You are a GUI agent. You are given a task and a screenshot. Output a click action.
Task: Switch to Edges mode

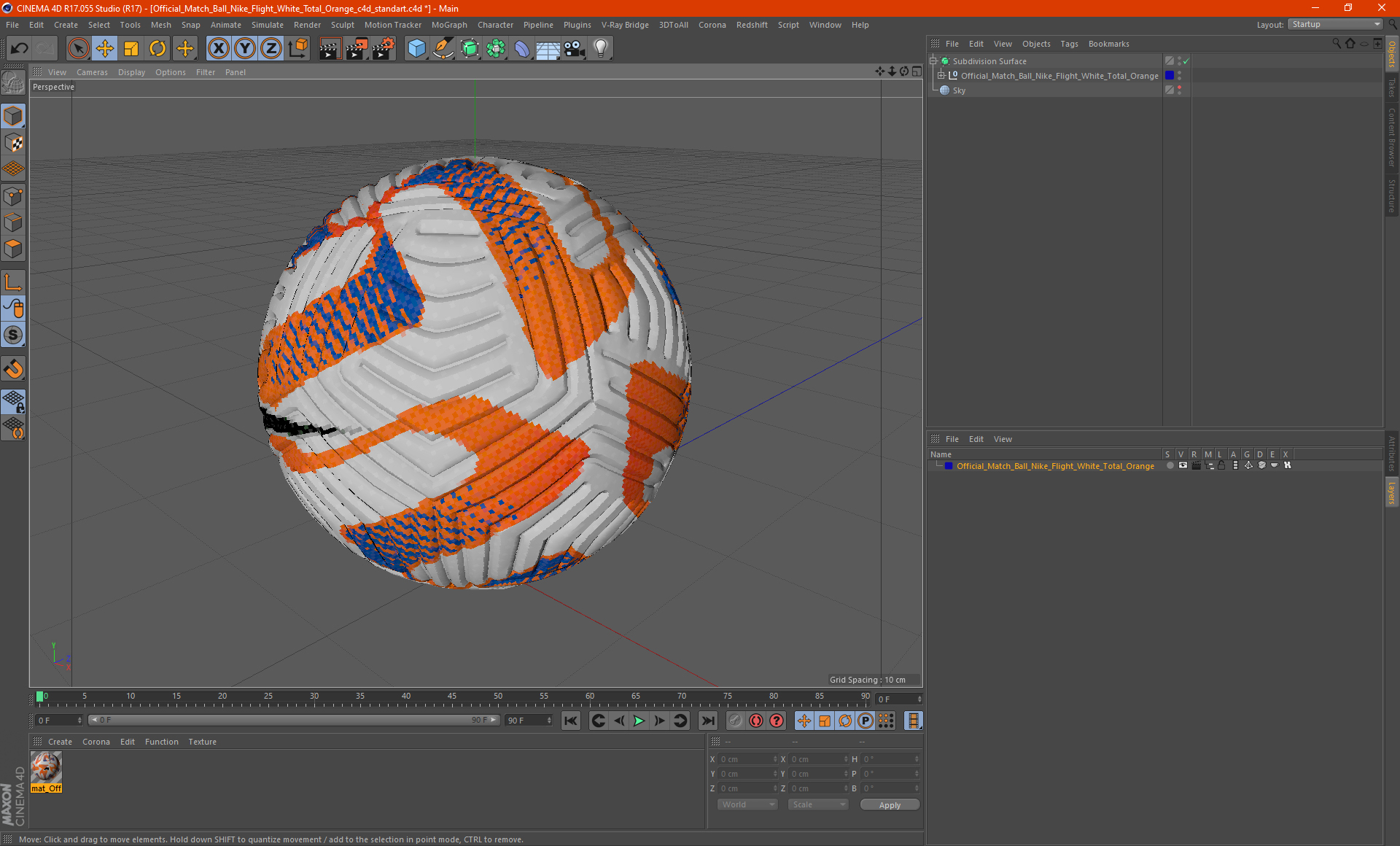(13, 222)
